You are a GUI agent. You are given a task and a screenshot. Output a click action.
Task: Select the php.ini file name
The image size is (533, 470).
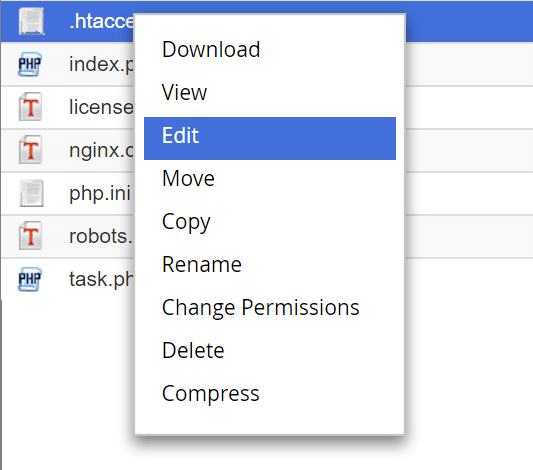(x=100, y=194)
